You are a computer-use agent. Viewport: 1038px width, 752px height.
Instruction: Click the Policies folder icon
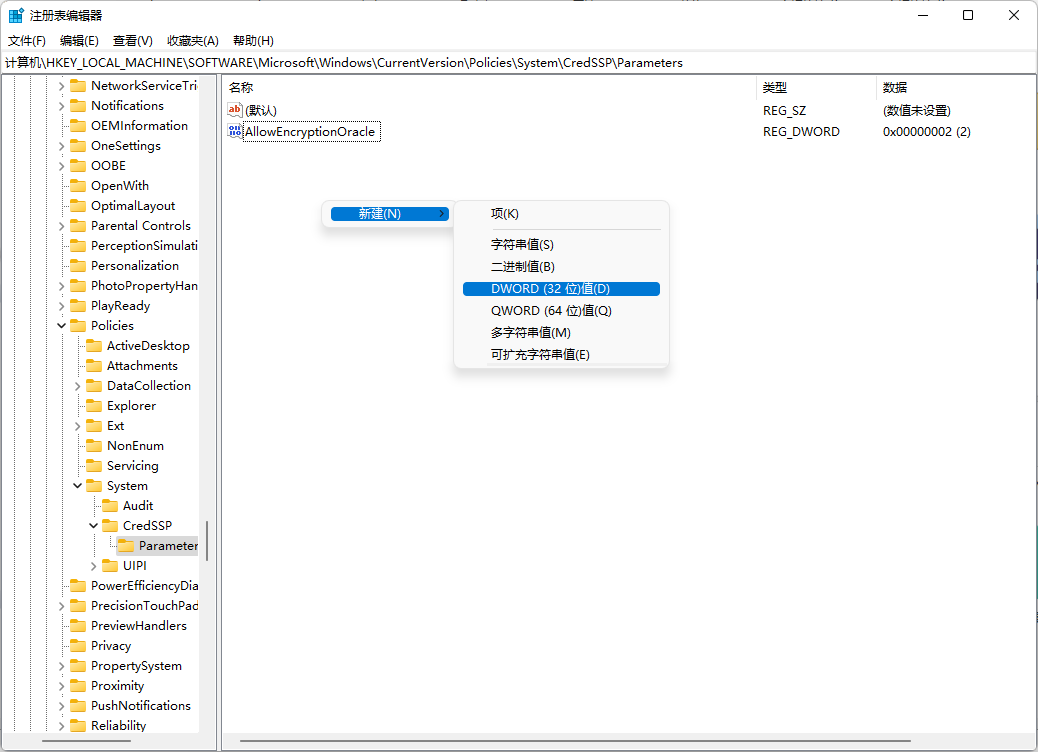click(x=77, y=326)
